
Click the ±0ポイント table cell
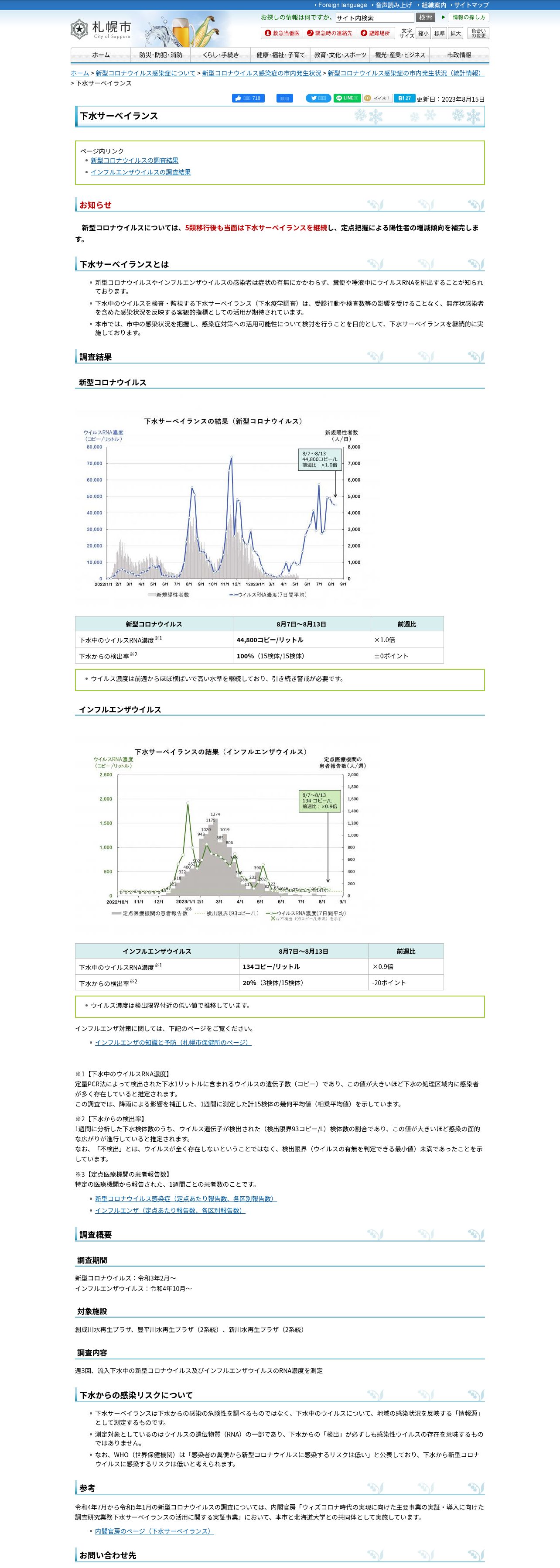coord(406,656)
